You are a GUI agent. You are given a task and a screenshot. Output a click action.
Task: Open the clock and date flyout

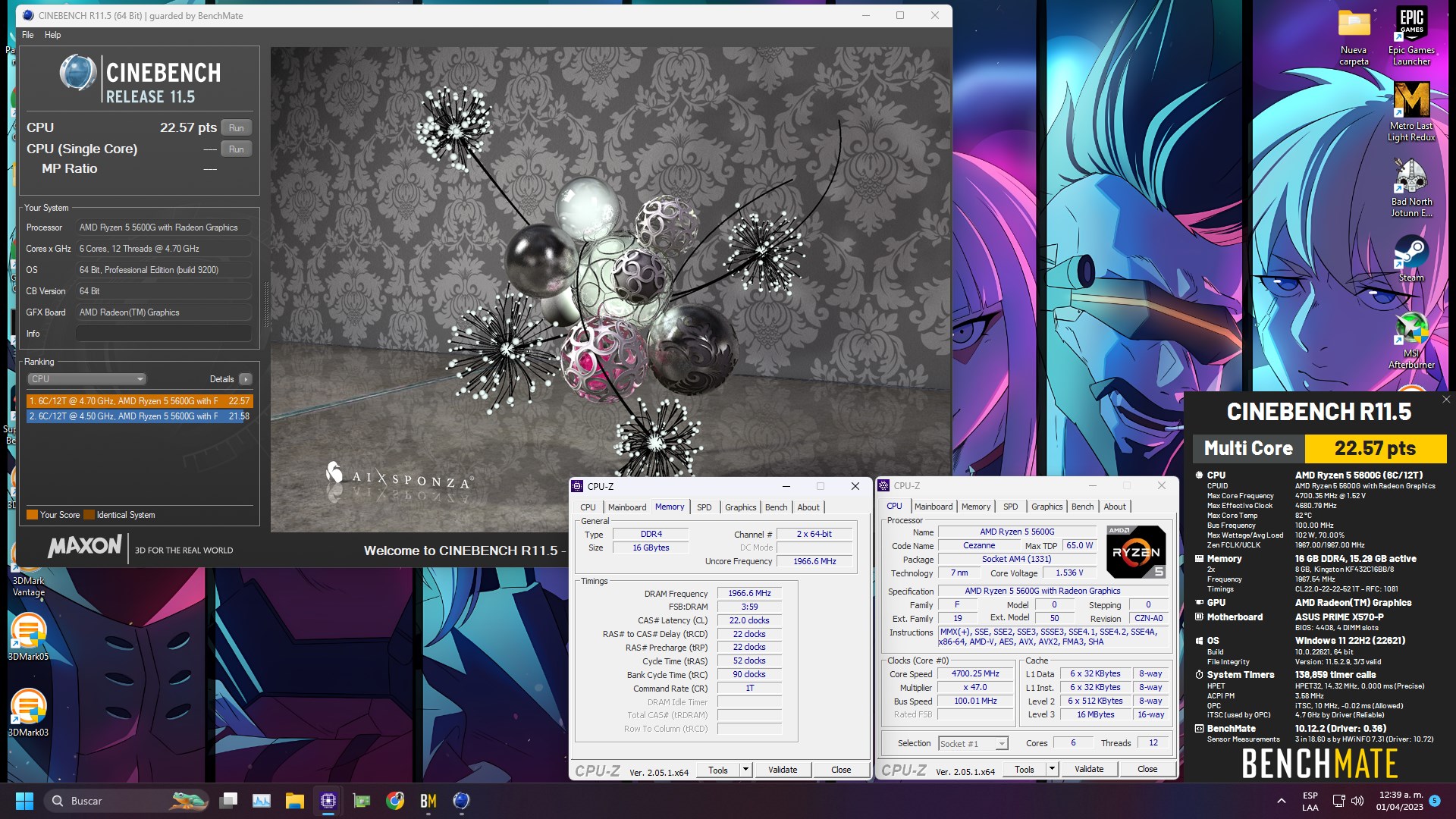click(x=1400, y=801)
